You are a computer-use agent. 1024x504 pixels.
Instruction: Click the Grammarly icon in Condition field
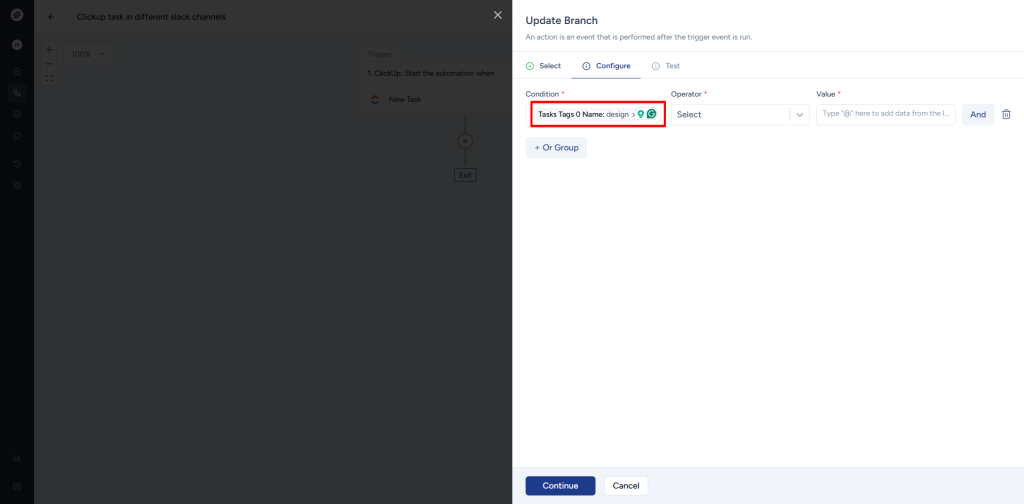652,114
